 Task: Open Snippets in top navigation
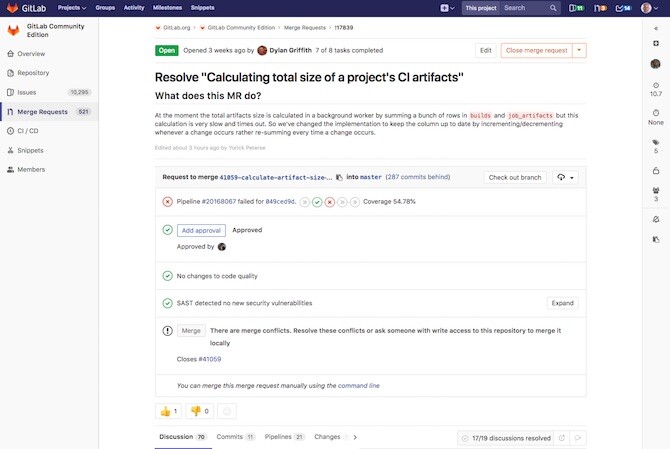[x=203, y=8]
